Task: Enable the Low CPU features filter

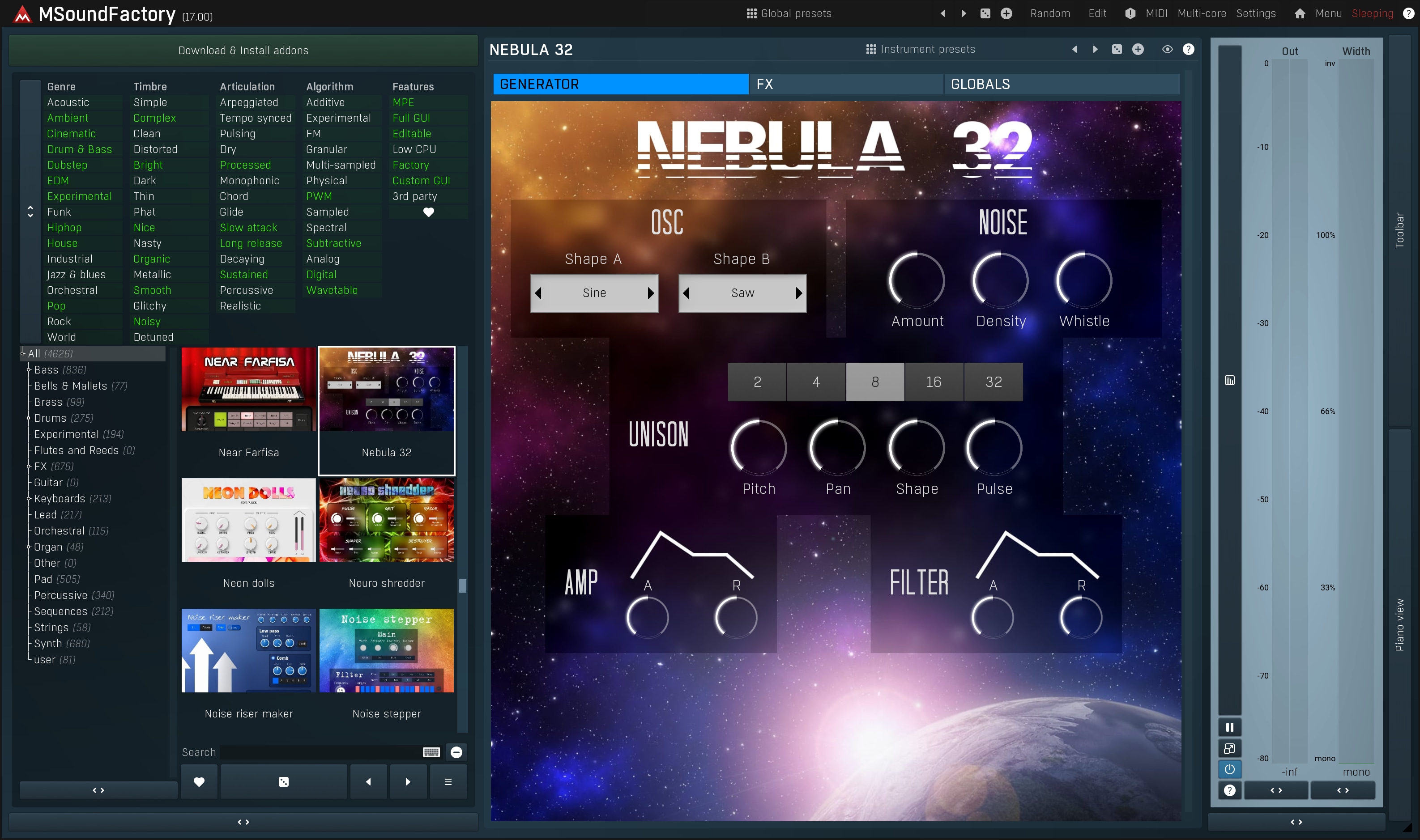Action: tap(414, 149)
